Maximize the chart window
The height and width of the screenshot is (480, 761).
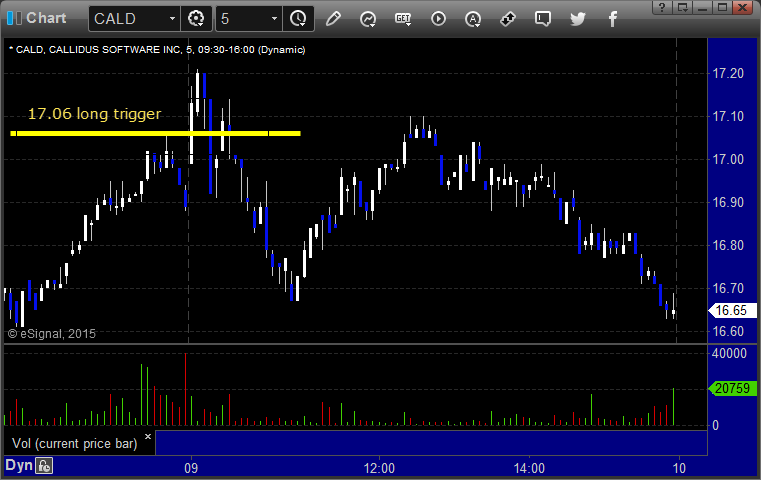coord(722,7)
